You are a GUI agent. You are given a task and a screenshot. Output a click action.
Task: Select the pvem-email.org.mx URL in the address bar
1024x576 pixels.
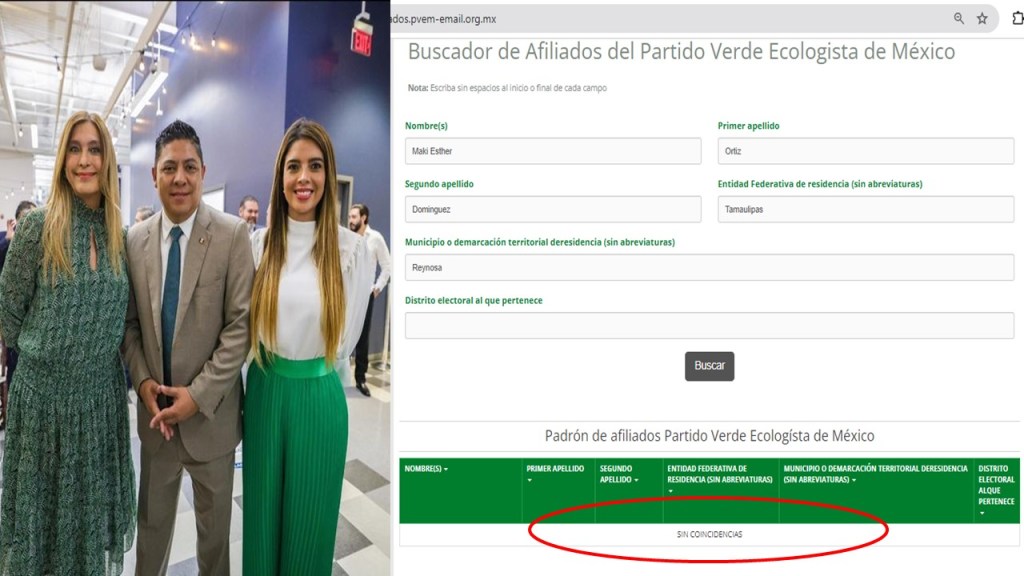point(444,19)
